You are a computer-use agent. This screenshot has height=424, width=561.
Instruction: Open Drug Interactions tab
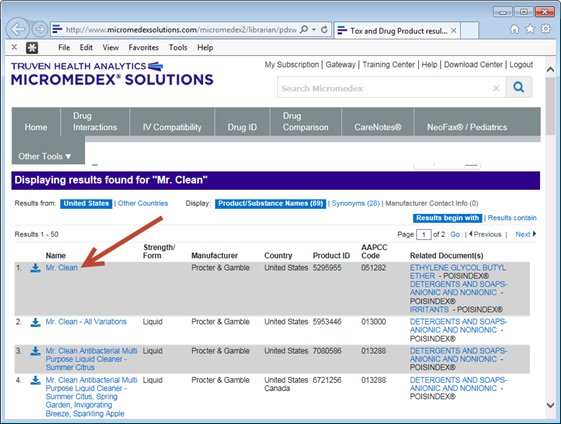[x=95, y=122]
